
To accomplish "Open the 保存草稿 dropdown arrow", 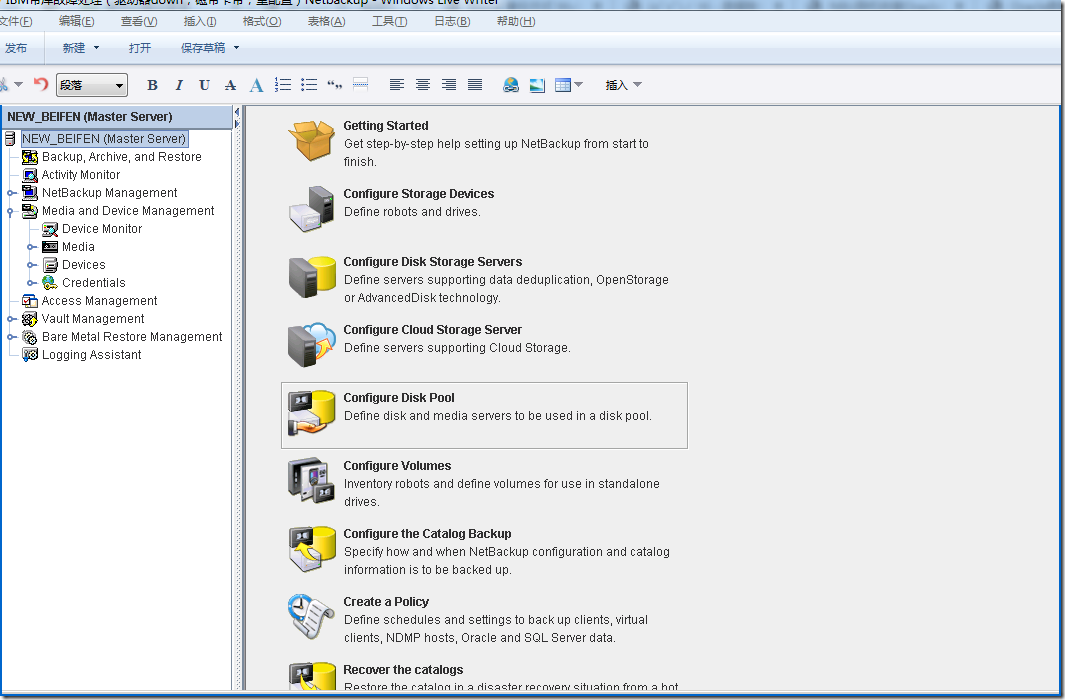I will pos(236,48).
